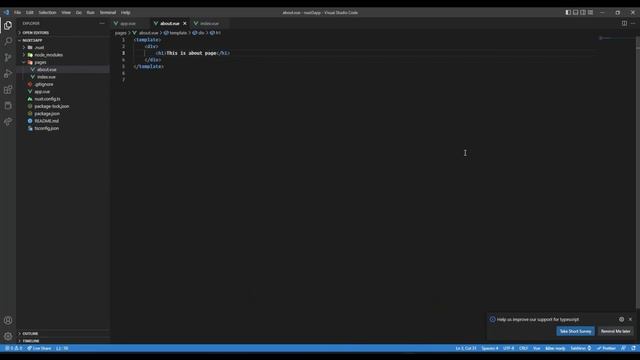Open the Terminal menu
The height and width of the screenshot is (360, 640).
point(108,13)
